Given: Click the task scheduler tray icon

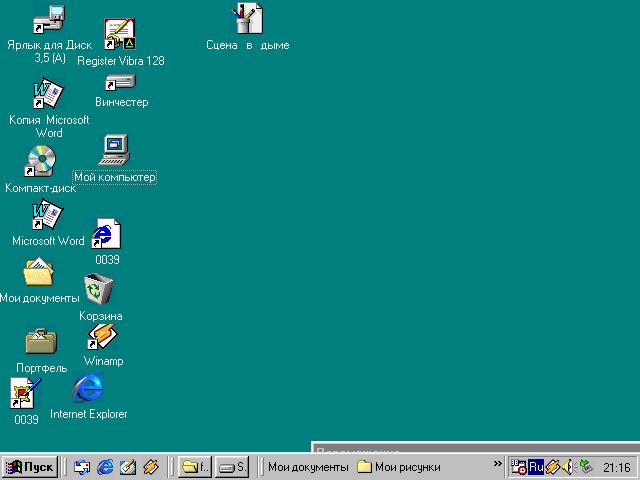Looking at the screenshot, I should (518, 467).
